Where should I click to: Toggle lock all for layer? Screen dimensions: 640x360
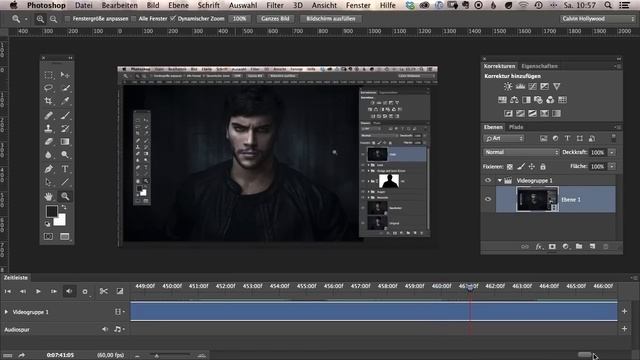coord(543,167)
